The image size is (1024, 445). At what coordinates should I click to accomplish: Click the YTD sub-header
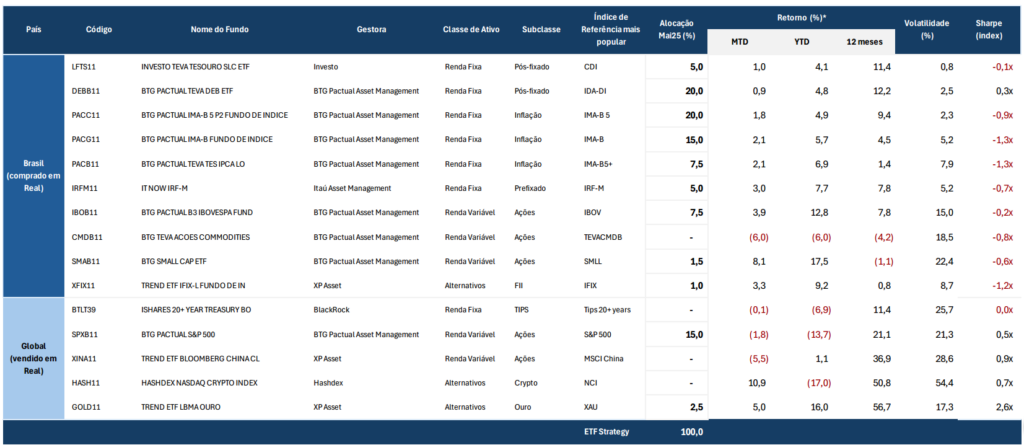[x=799, y=42]
